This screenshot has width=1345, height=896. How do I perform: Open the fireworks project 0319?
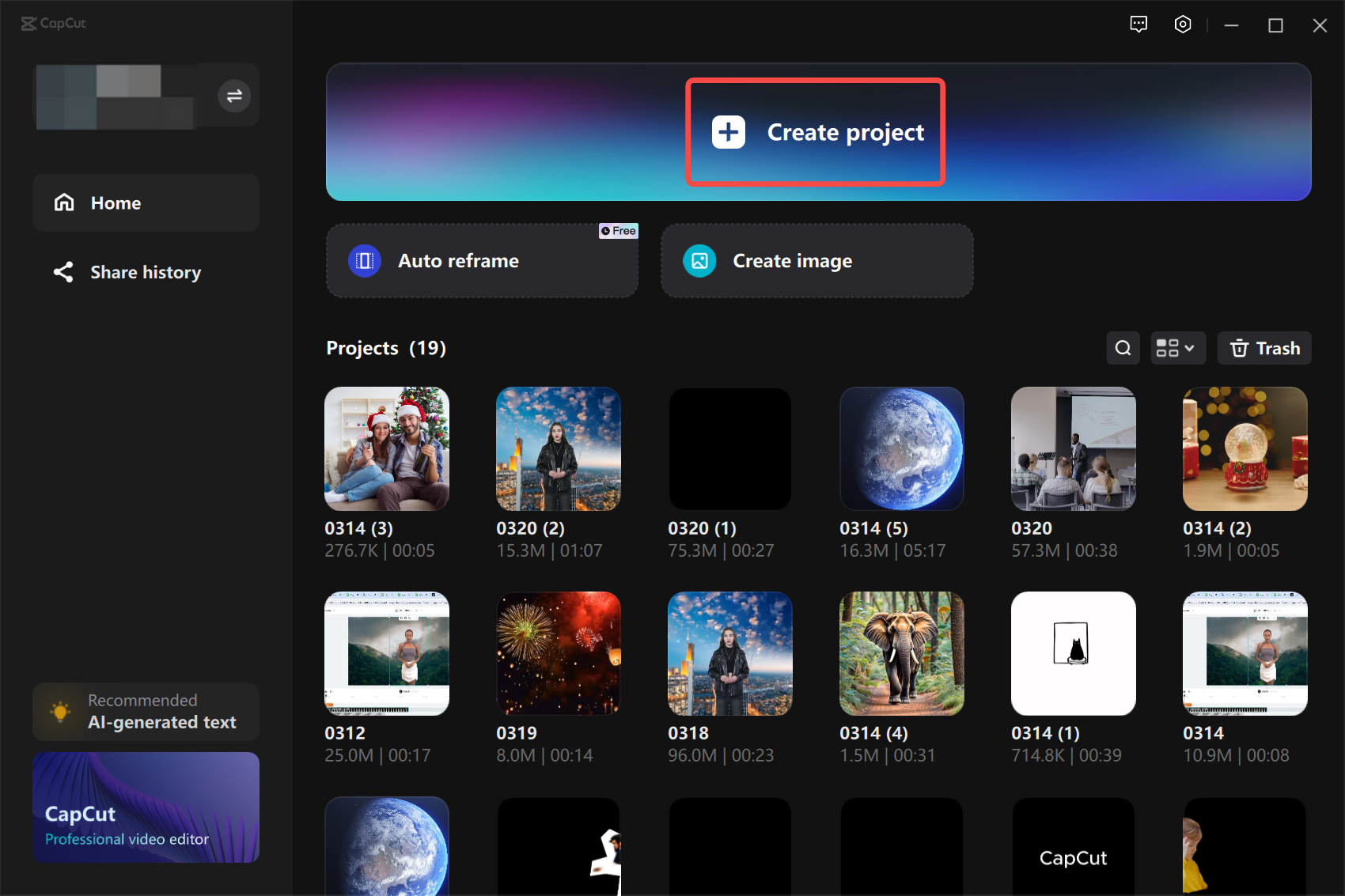tap(558, 653)
